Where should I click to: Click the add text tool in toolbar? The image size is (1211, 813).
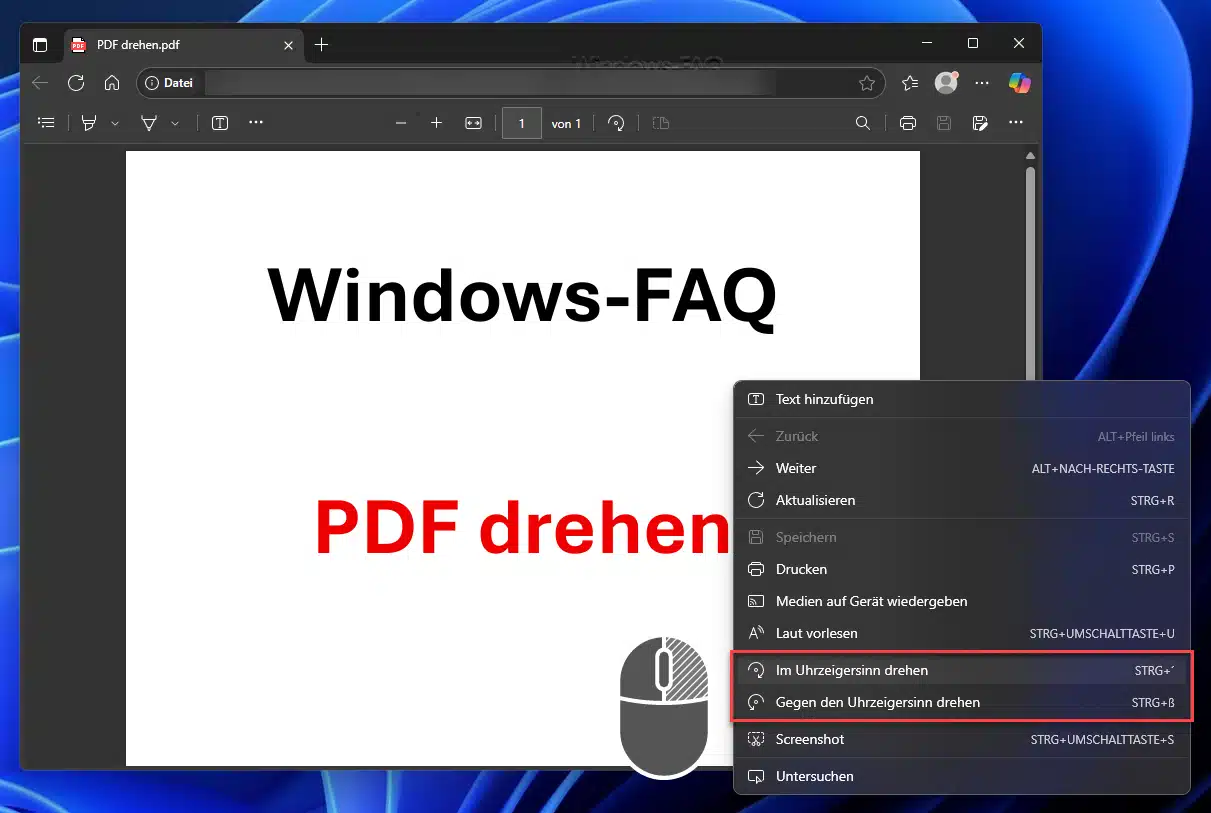(220, 123)
